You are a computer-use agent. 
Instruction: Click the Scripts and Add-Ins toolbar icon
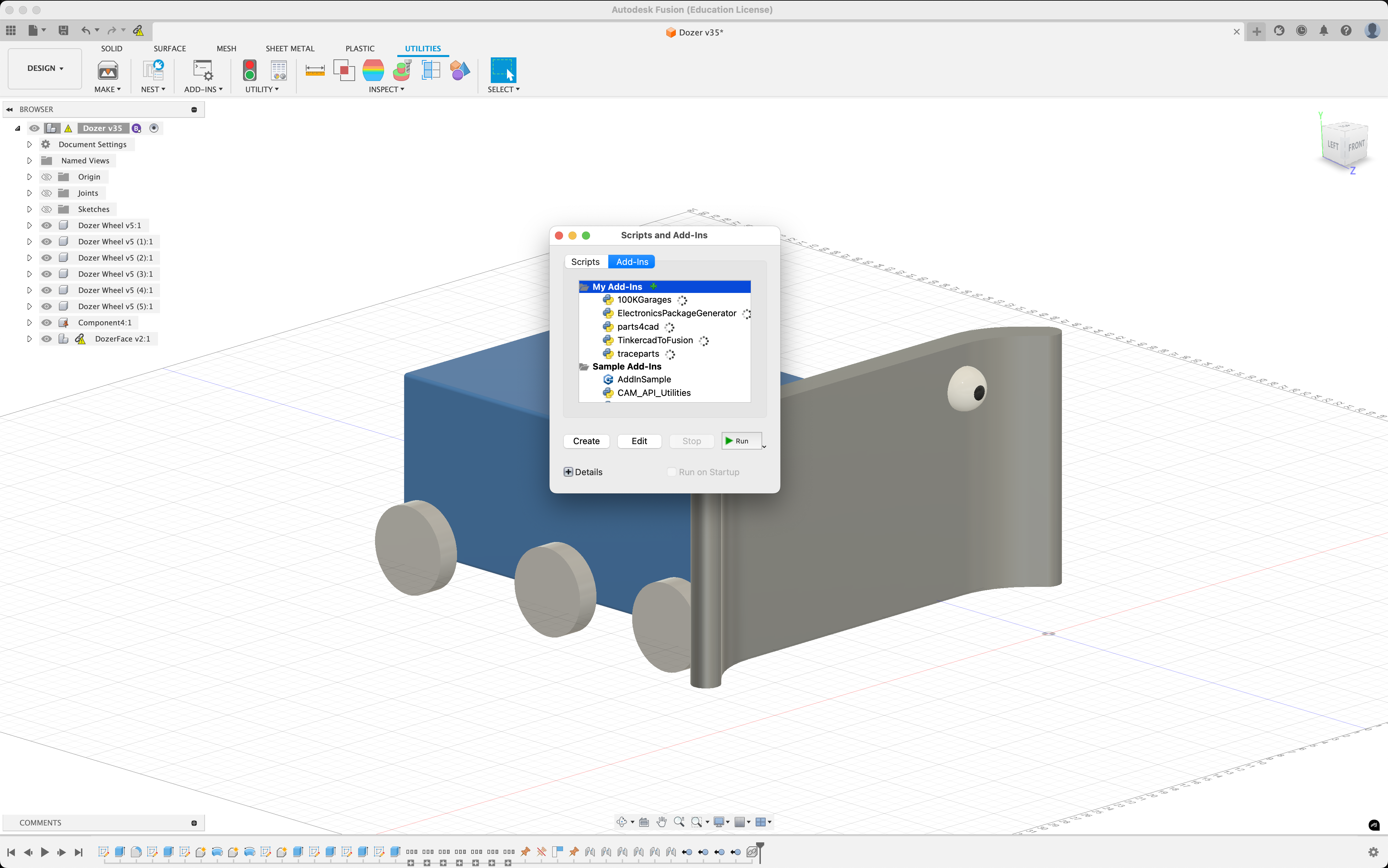tap(203, 70)
